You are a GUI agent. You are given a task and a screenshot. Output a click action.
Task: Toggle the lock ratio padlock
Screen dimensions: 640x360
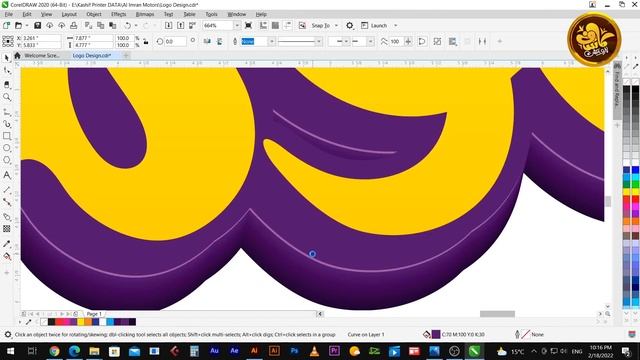click(146, 41)
